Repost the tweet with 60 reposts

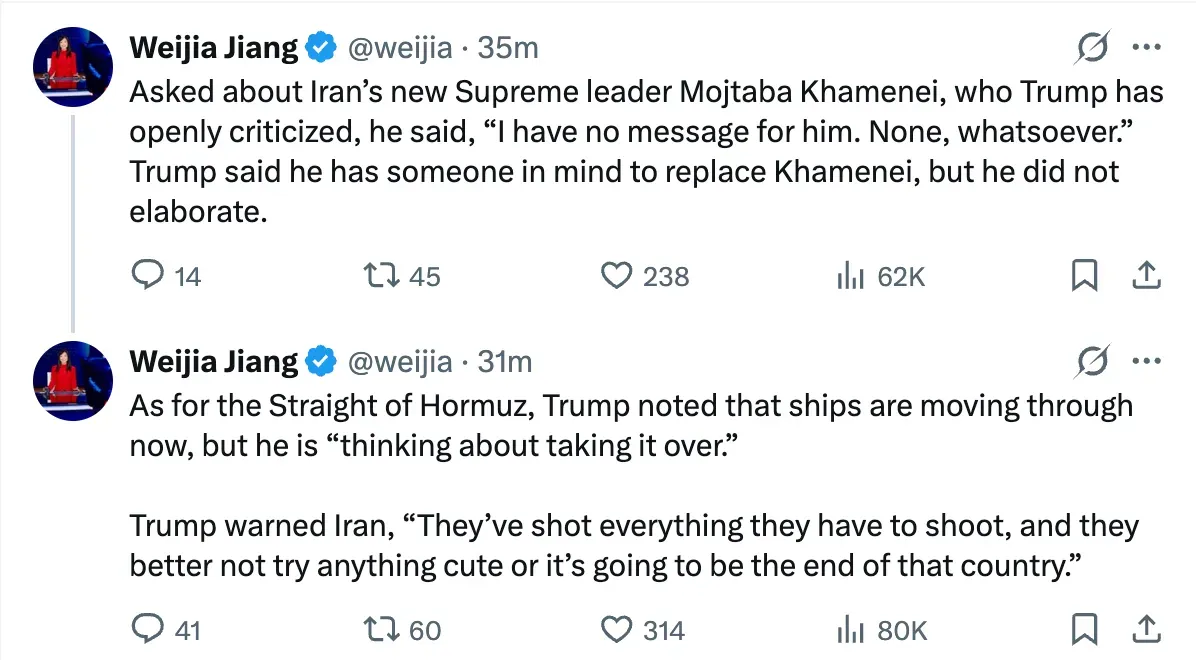coord(382,630)
